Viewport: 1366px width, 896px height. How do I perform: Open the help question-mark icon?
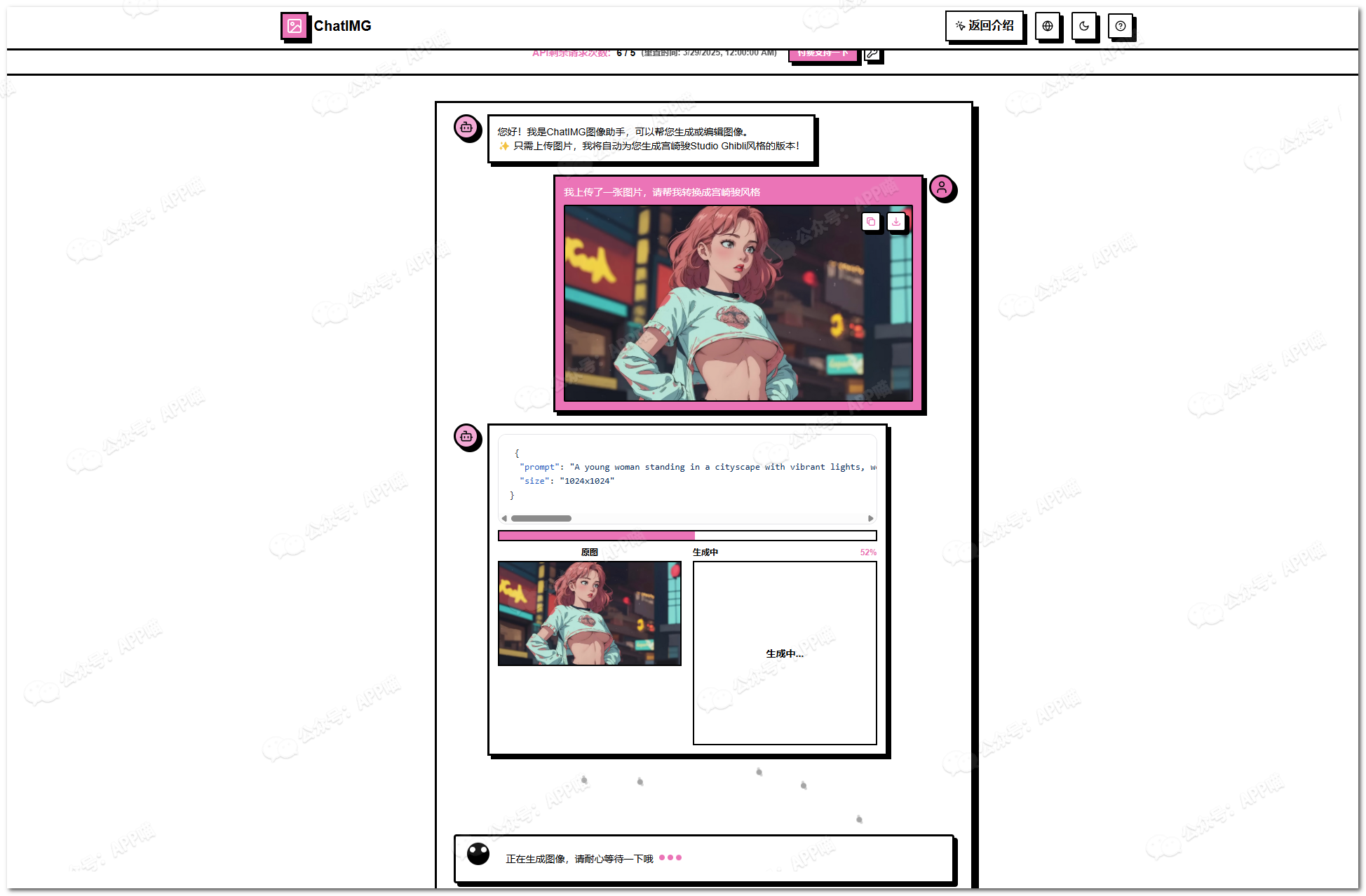click(x=1120, y=26)
